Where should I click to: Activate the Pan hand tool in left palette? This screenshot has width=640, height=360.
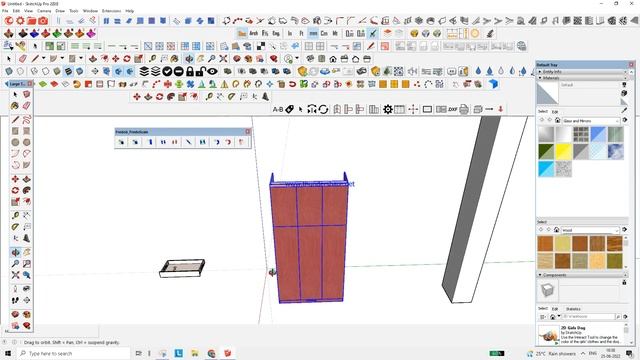coord(27,252)
